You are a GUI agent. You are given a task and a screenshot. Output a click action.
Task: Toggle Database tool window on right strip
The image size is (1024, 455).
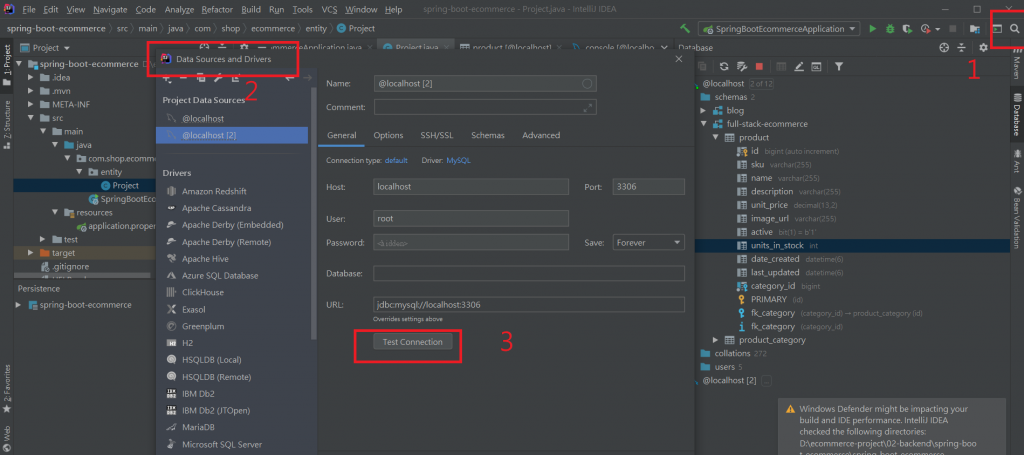coord(1016,115)
